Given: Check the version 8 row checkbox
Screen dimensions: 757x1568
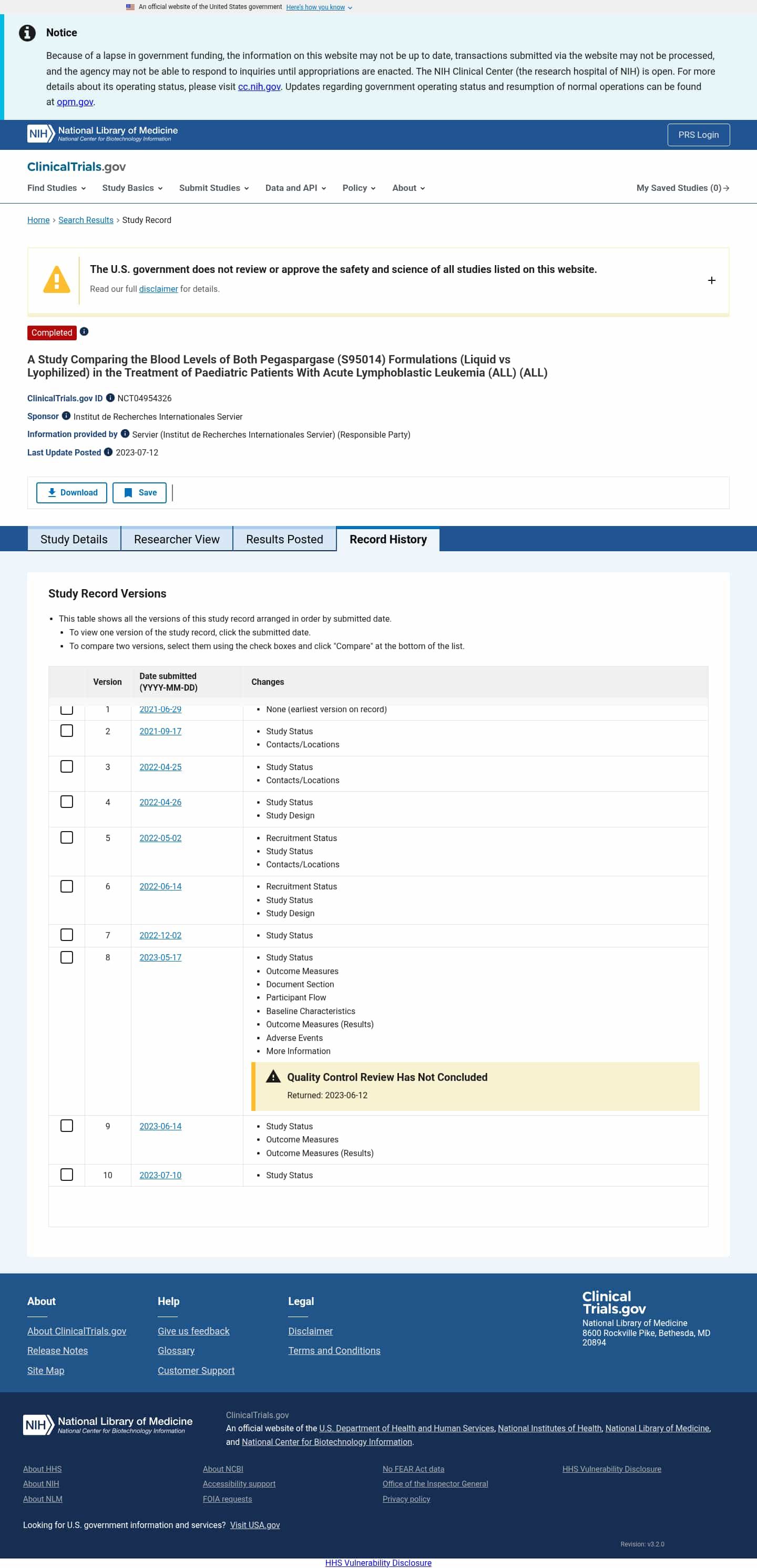Looking at the screenshot, I should (67, 958).
